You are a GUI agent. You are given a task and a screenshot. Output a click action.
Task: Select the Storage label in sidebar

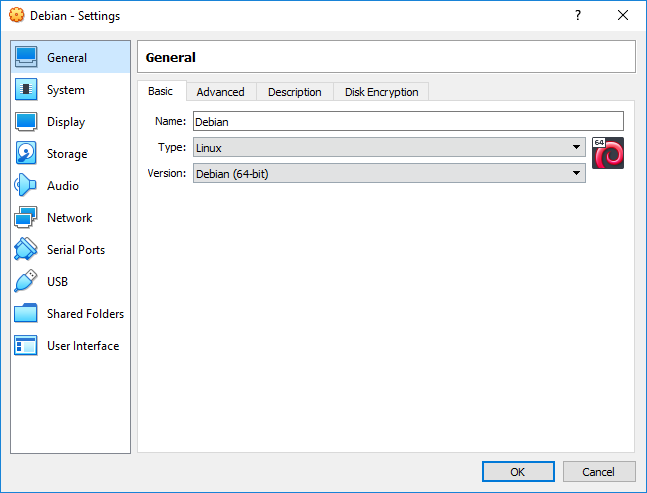coord(67,154)
